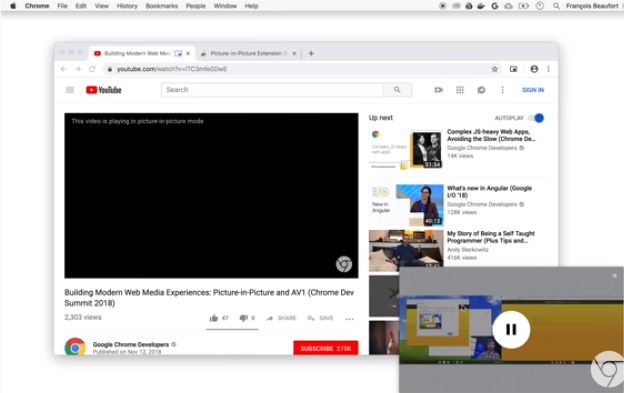Screen dimensions: 624x393
Task: Dislike the video with thumbs down
Action: point(243,318)
